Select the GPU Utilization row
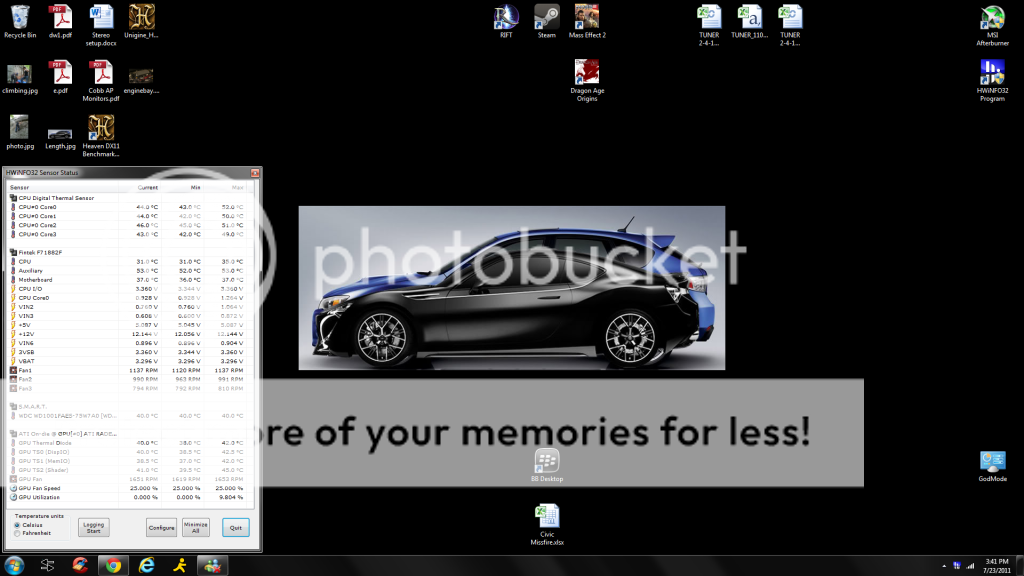Screen dimensions: 1024x576 (127, 497)
